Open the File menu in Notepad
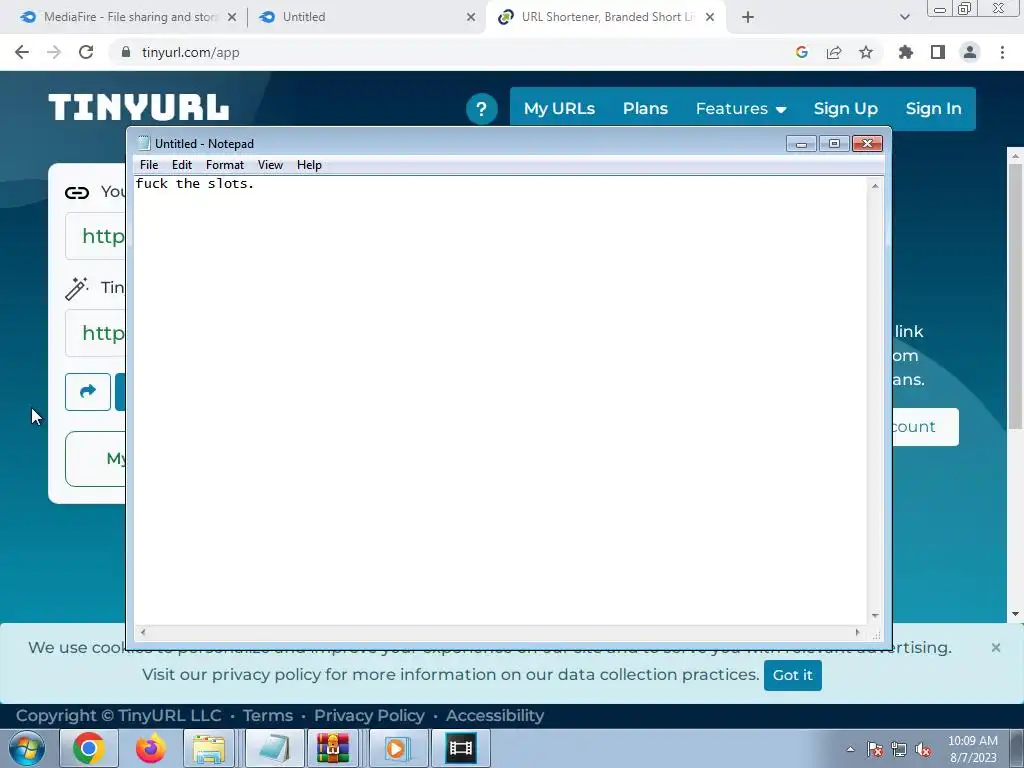Screen dimensions: 1024x768 pos(149,165)
